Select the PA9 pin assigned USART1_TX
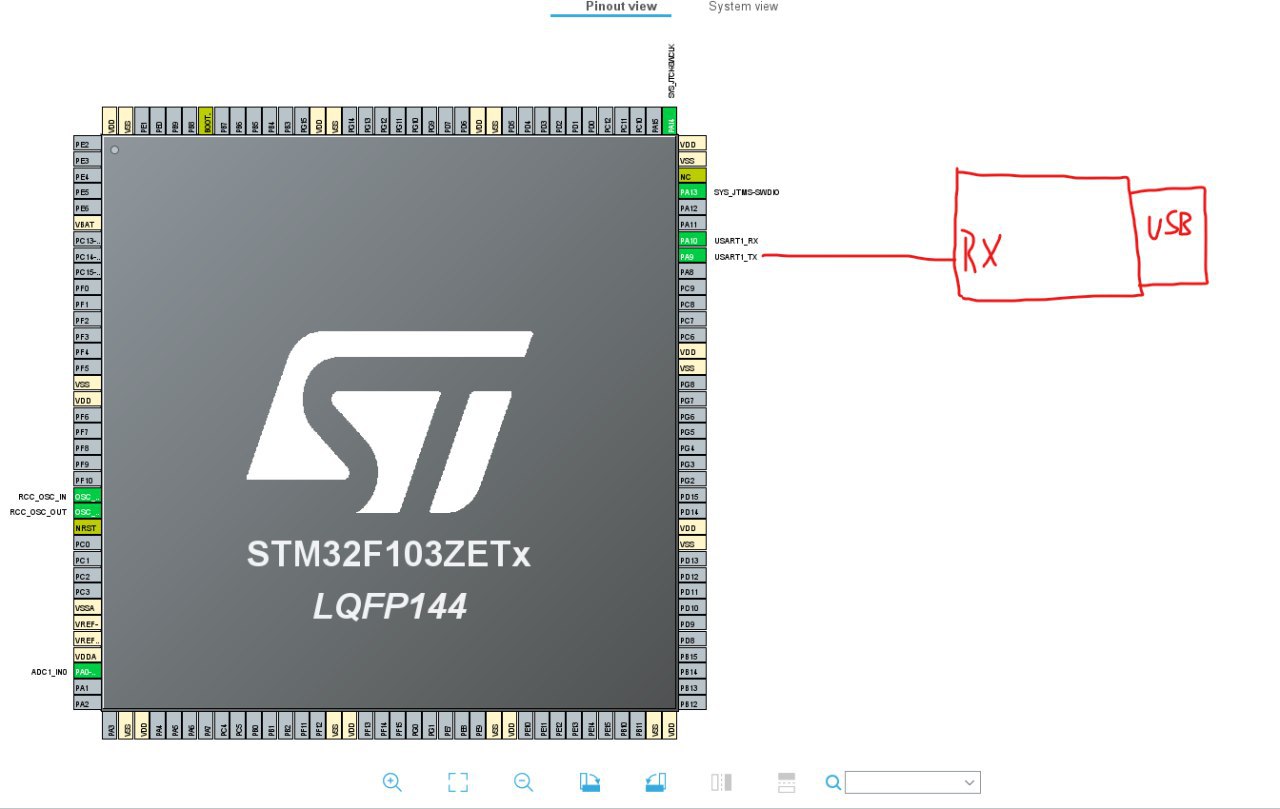Screen dimensions: 1280x809 [692, 256]
